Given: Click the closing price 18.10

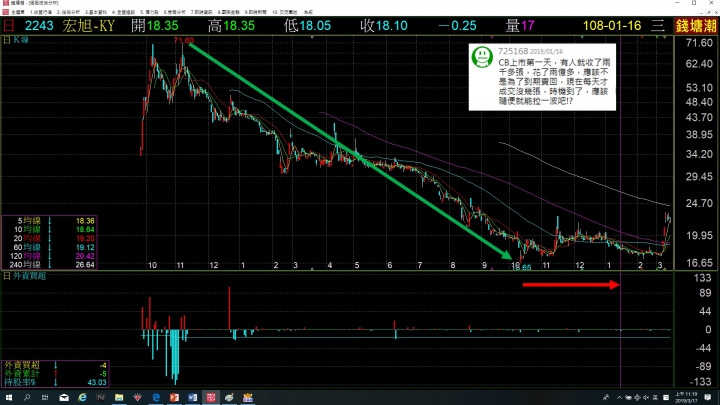Looking at the screenshot, I should pos(391,26).
